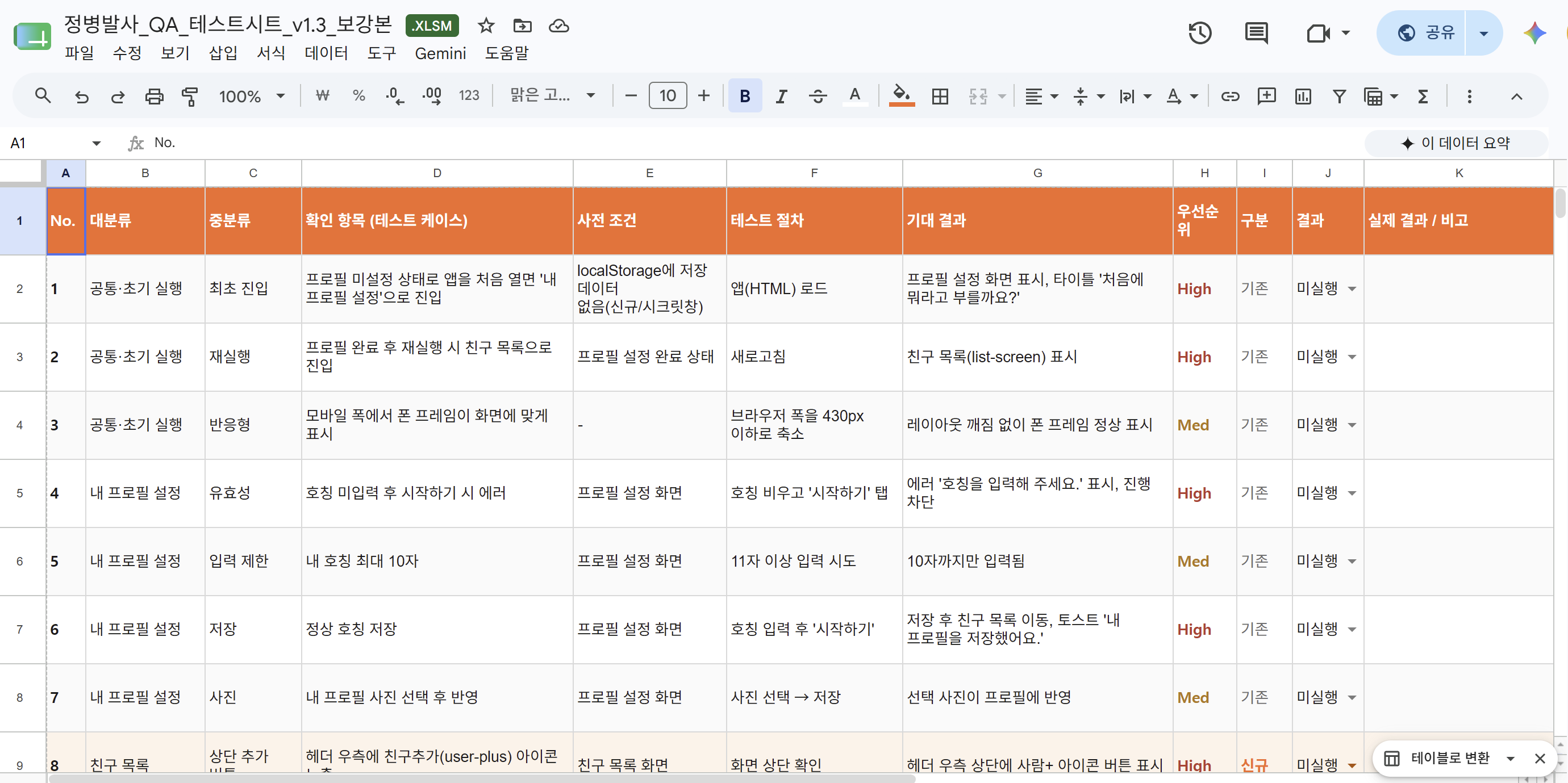Image resolution: width=1568 pixels, height=783 pixels.
Task: Dismiss the table conversion popup
Action: pyautogui.click(x=1540, y=758)
